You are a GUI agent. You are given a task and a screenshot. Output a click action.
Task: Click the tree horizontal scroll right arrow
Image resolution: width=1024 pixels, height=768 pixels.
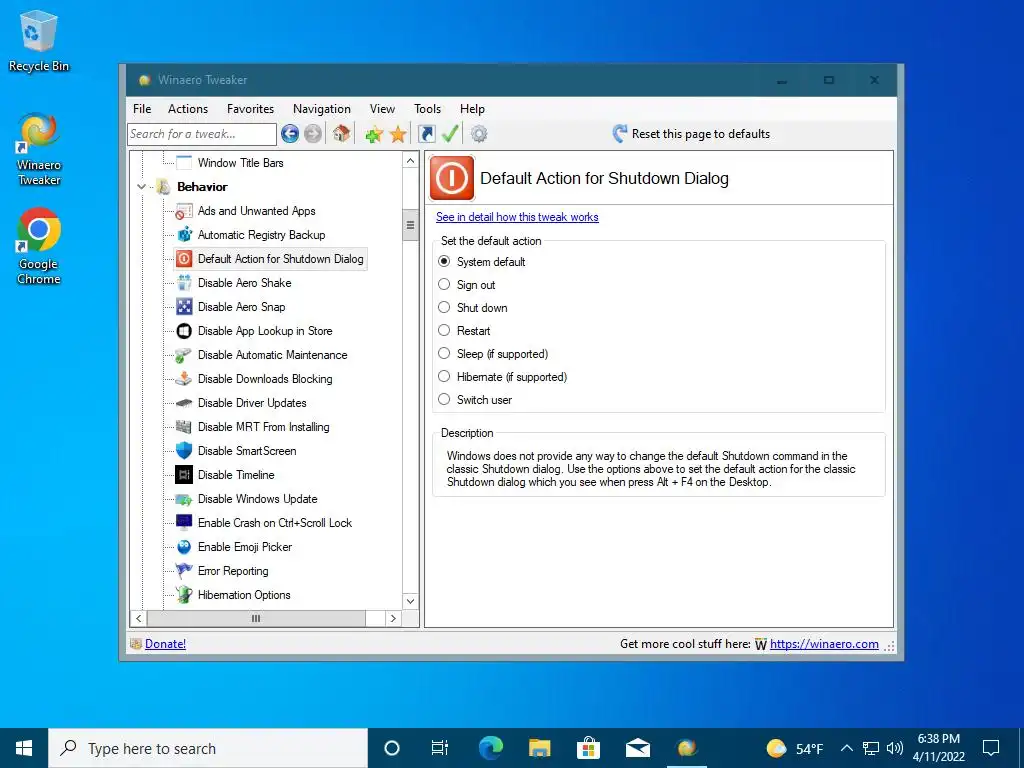[393, 618]
